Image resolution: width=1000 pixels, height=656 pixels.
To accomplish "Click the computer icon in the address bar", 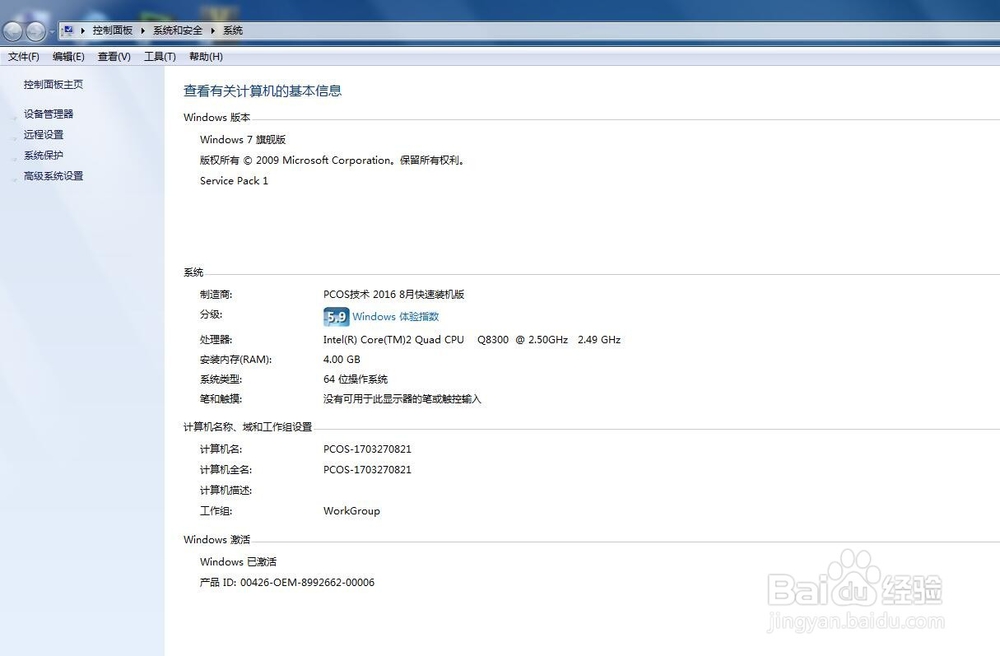I will 68,30.
